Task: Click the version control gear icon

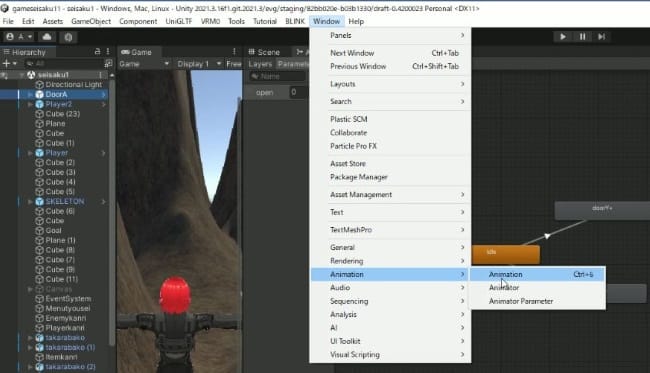Action: point(68,37)
